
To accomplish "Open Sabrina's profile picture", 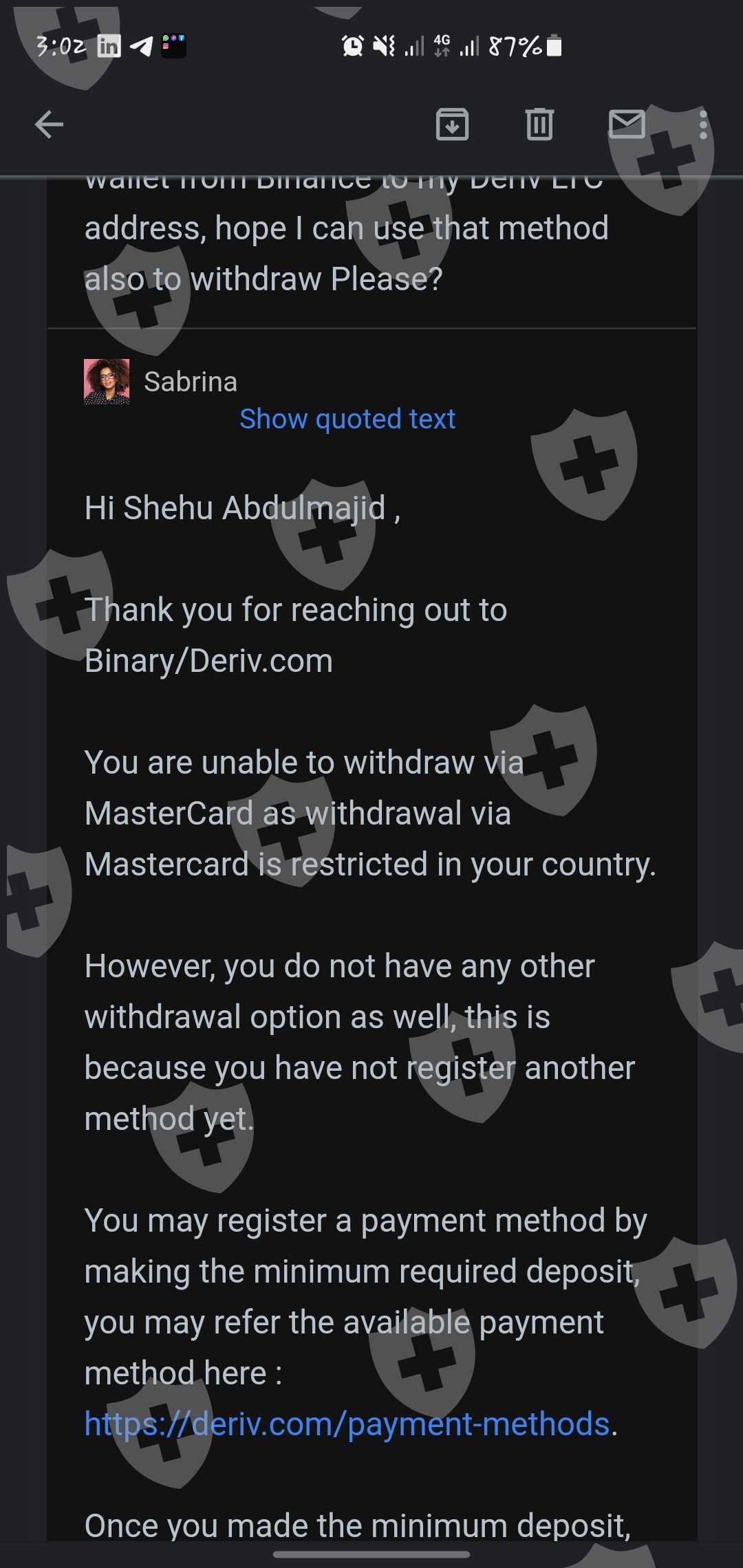I will (x=107, y=382).
